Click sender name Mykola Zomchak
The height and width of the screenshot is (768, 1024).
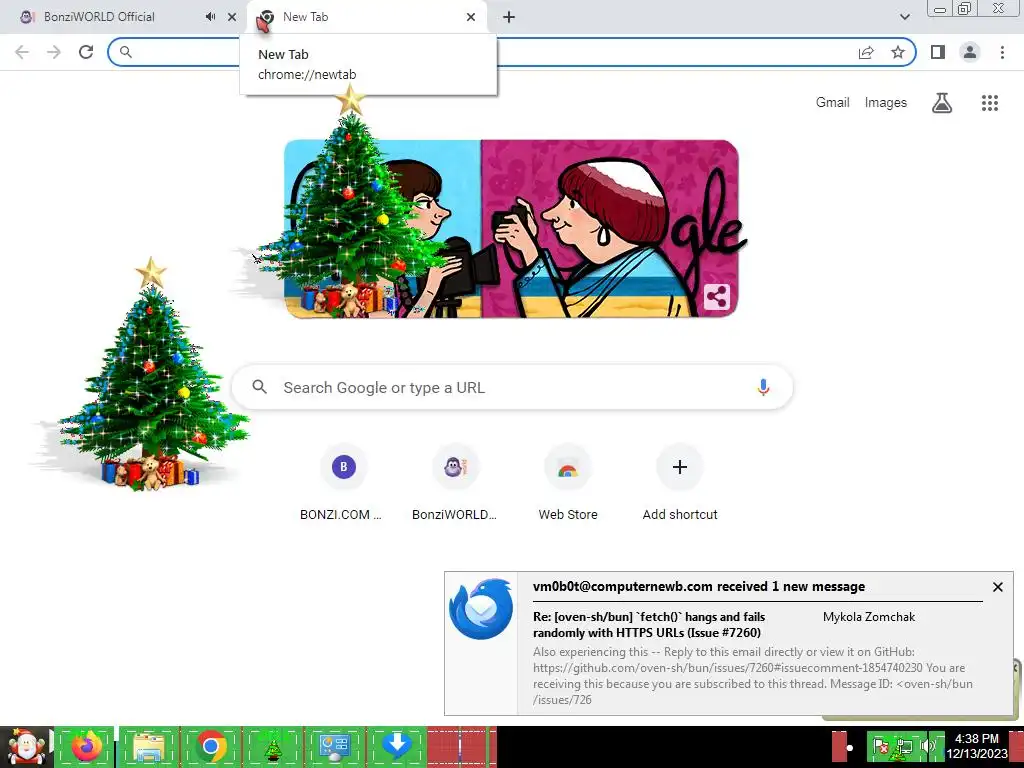pos(869,616)
